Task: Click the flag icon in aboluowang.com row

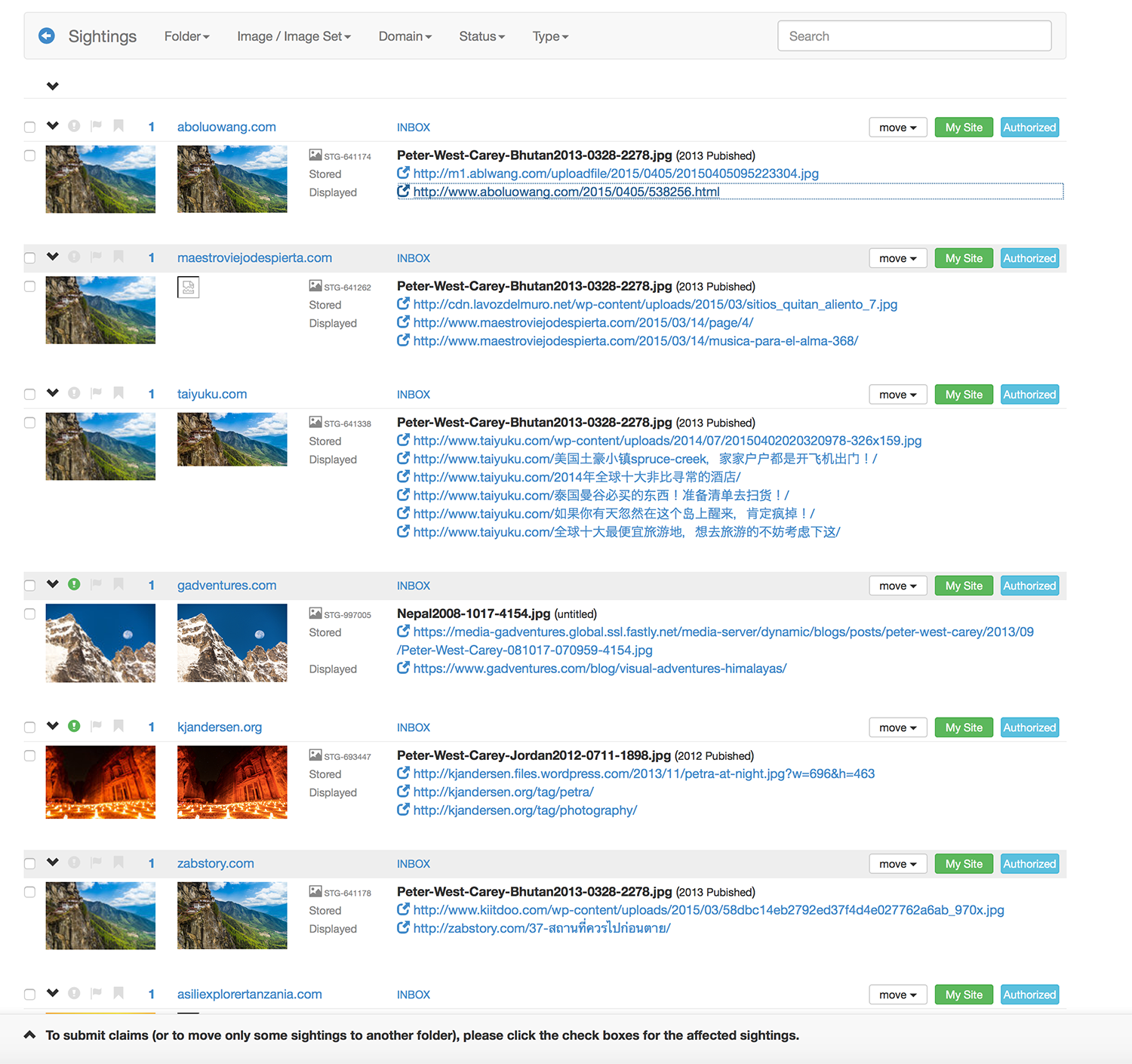Action: pyautogui.click(x=97, y=126)
